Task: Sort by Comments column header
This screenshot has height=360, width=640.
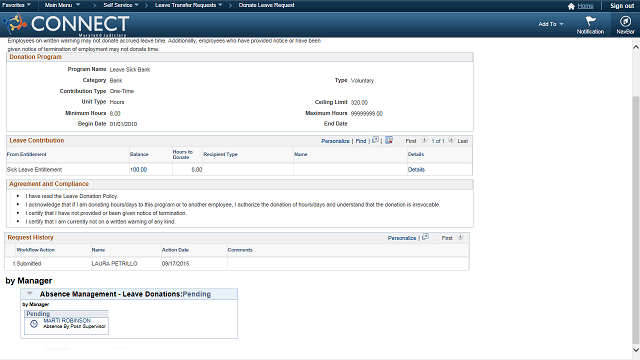Action: [x=240, y=250]
